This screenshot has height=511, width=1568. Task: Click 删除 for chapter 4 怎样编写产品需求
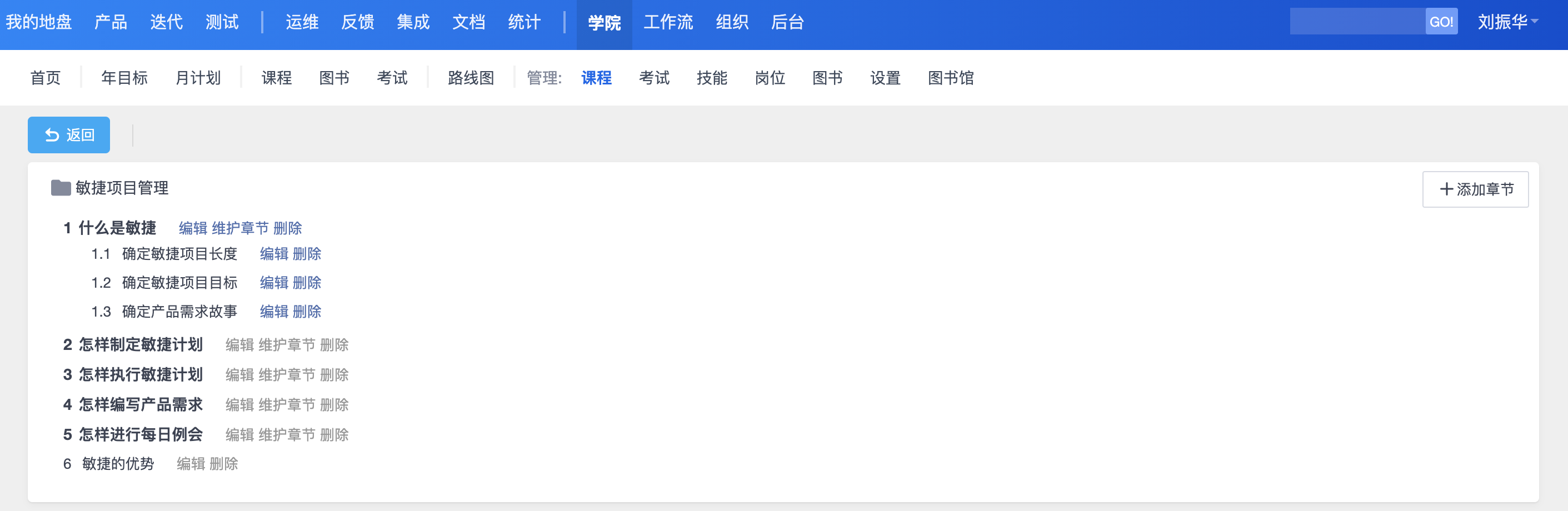(x=335, y=405)
